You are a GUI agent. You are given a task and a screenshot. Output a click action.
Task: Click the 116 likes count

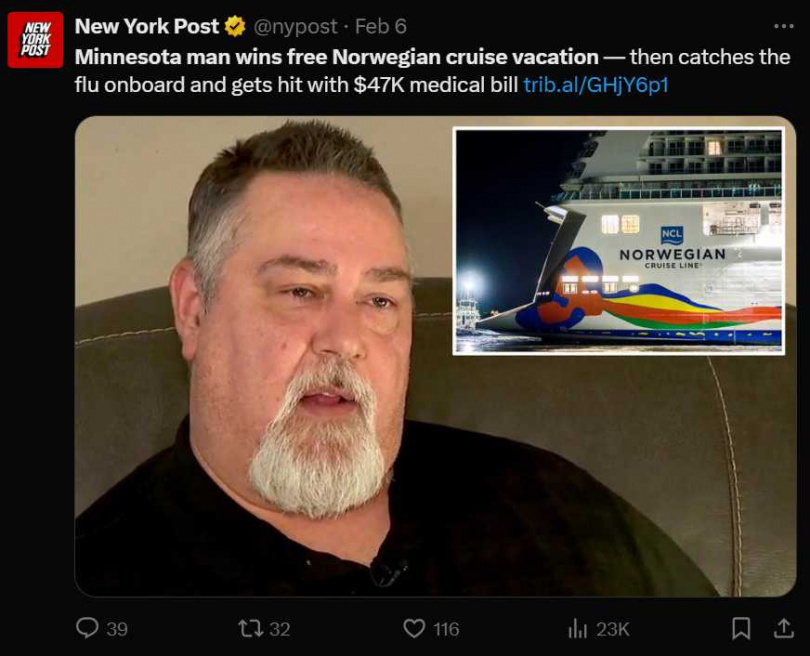[446, 629]
